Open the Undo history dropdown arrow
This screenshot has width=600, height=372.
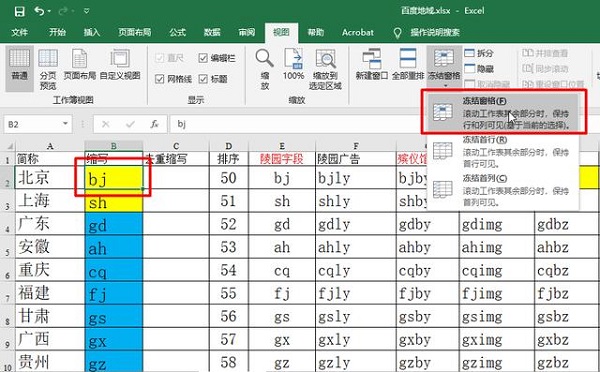[49, 11]
